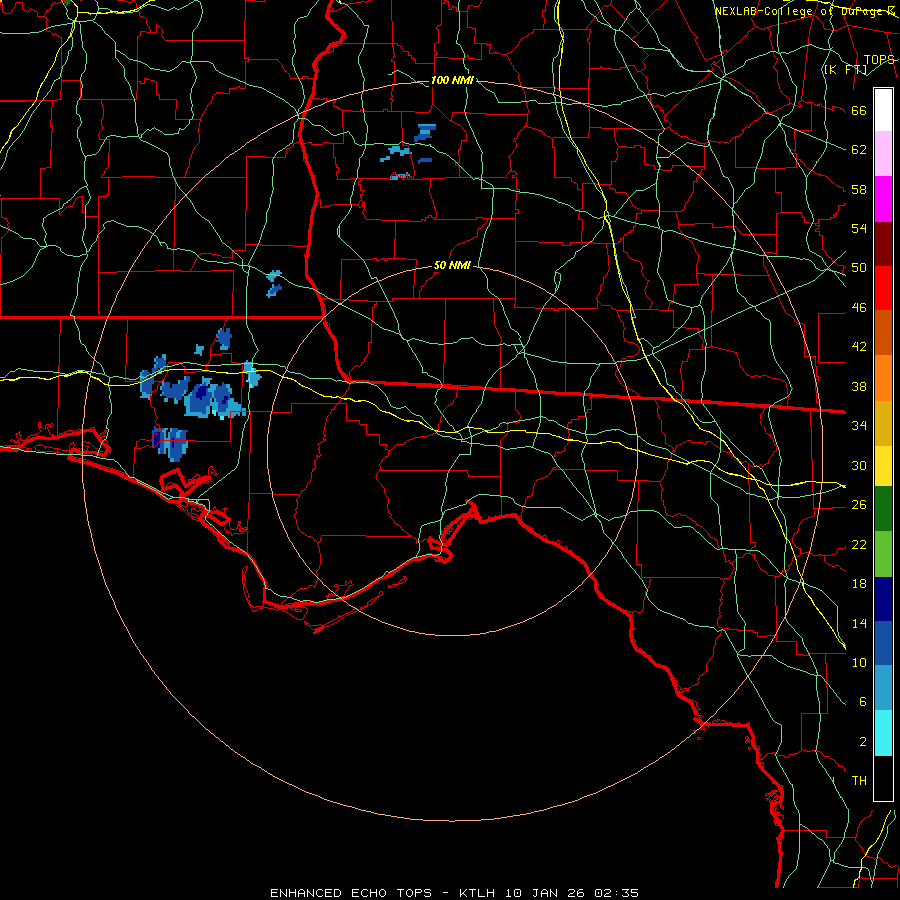This screenshot has height=900, width=900.
Task: Click the "100 NMI" range ring label
Action: click(452, 80)
